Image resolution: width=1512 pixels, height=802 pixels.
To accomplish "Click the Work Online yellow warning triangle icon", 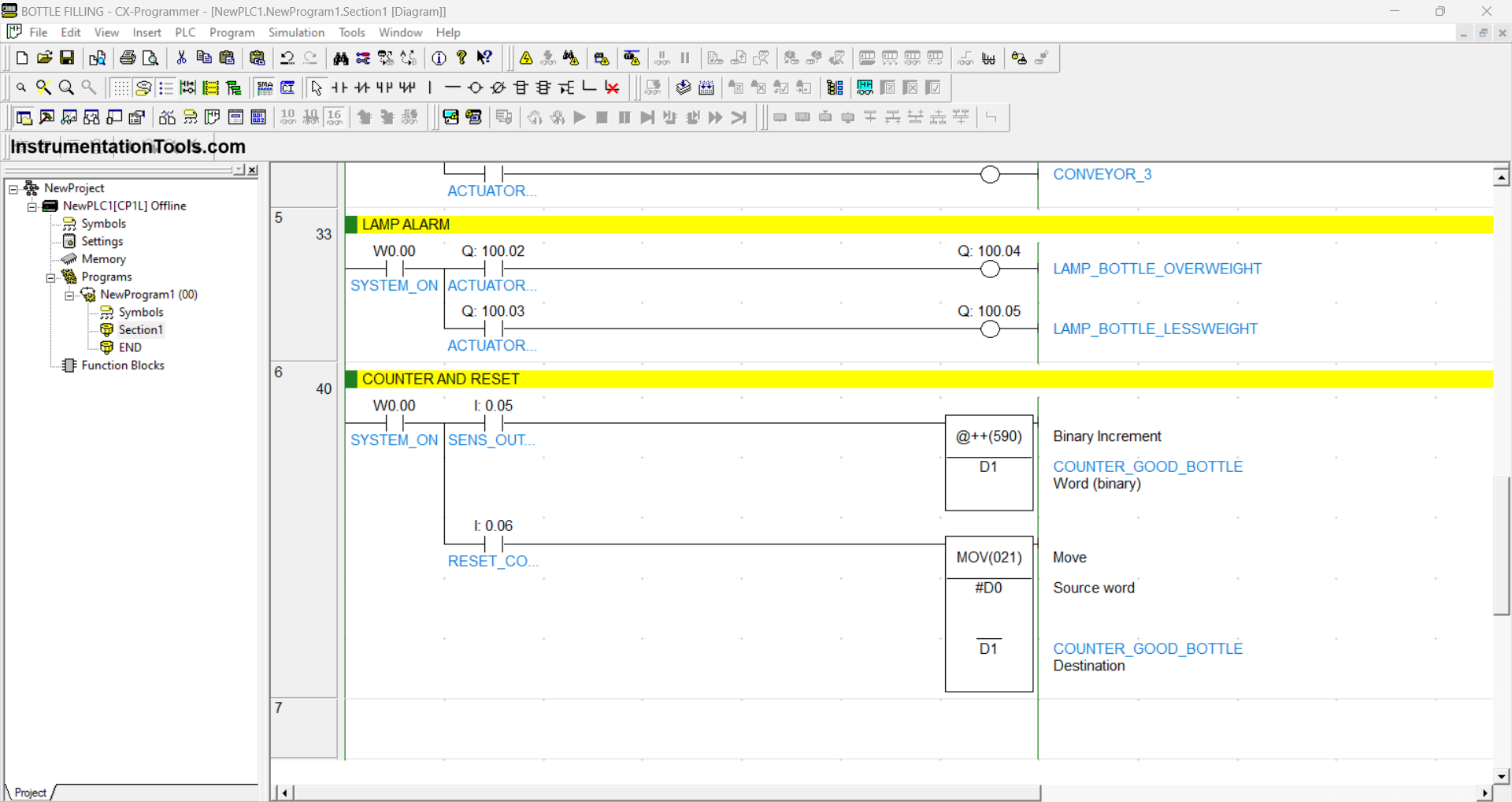I will point(526,58).
